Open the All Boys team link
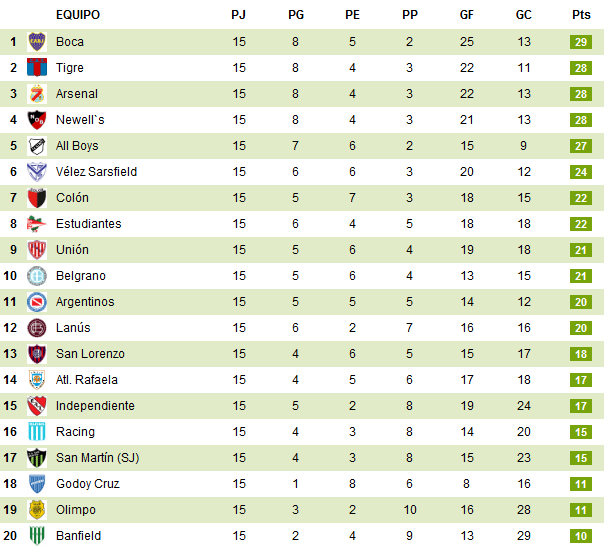 [x=77, y=146]
